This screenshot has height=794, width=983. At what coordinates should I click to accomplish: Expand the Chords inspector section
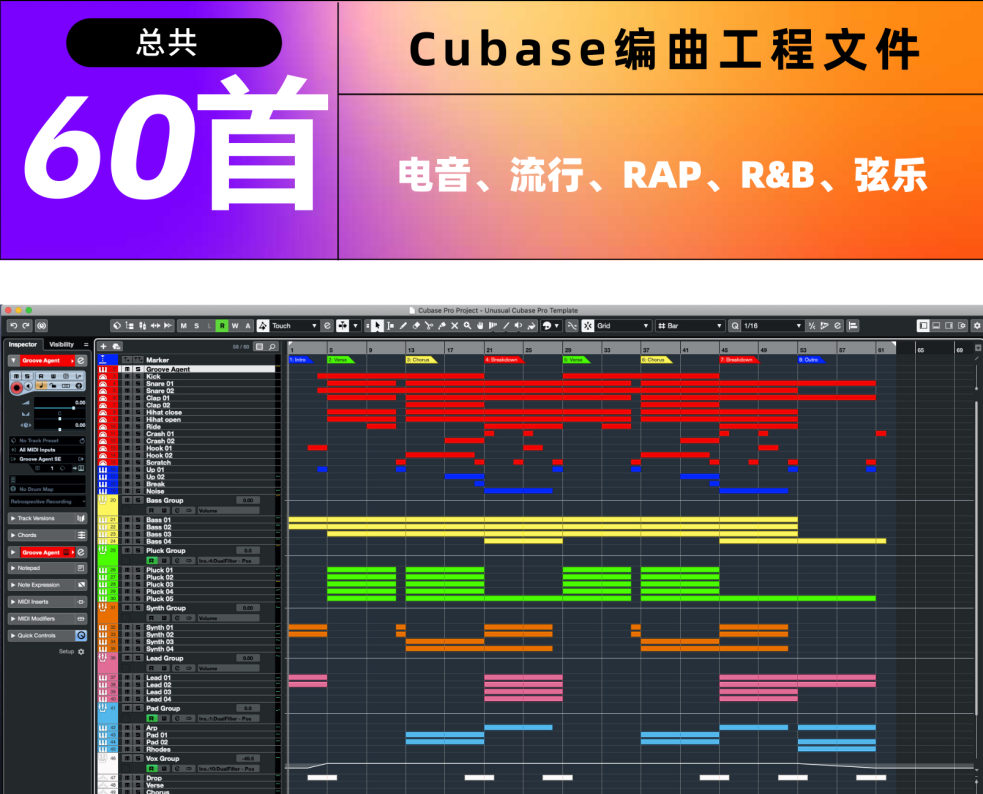(48, 535)
